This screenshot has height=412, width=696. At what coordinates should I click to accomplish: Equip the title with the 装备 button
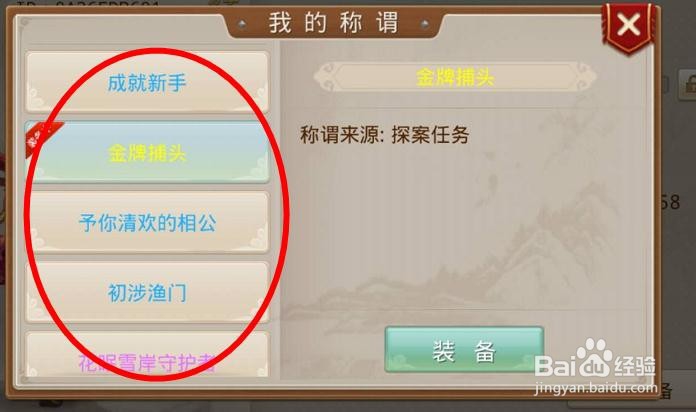coord(464,350)
